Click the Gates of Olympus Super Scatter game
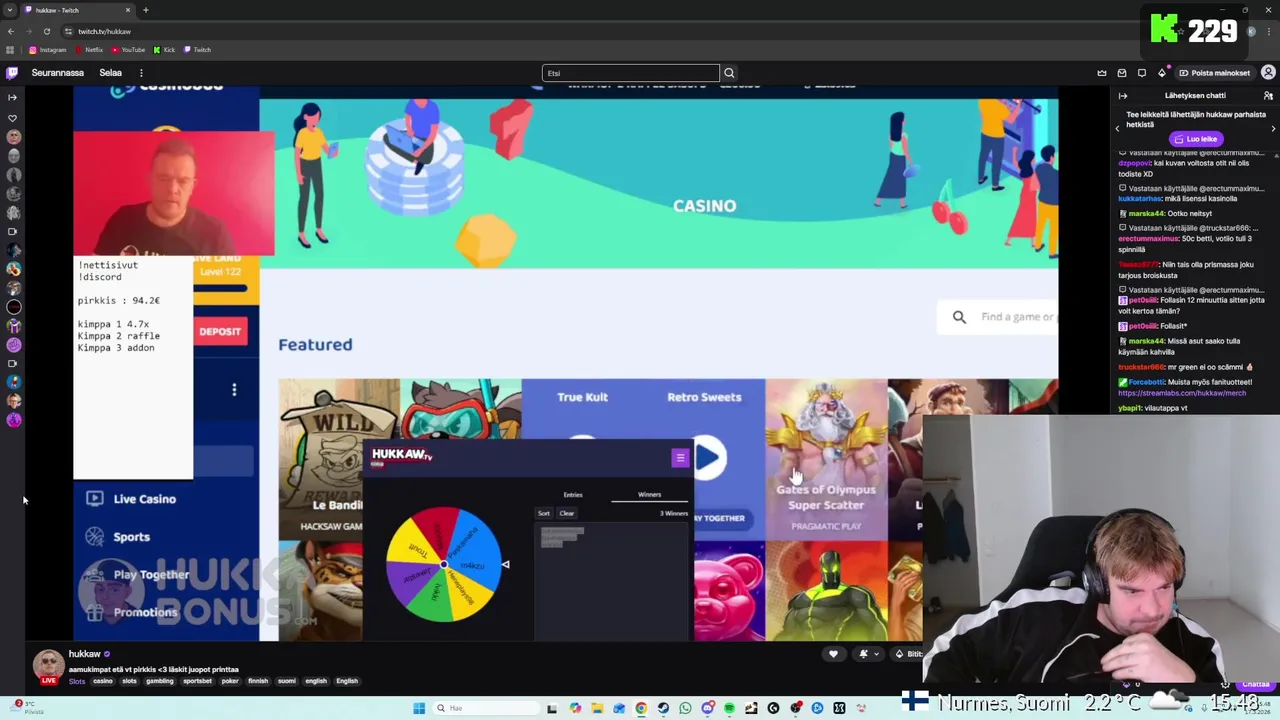The height and width of the screenshot is (720, 1280). [826, 460]
